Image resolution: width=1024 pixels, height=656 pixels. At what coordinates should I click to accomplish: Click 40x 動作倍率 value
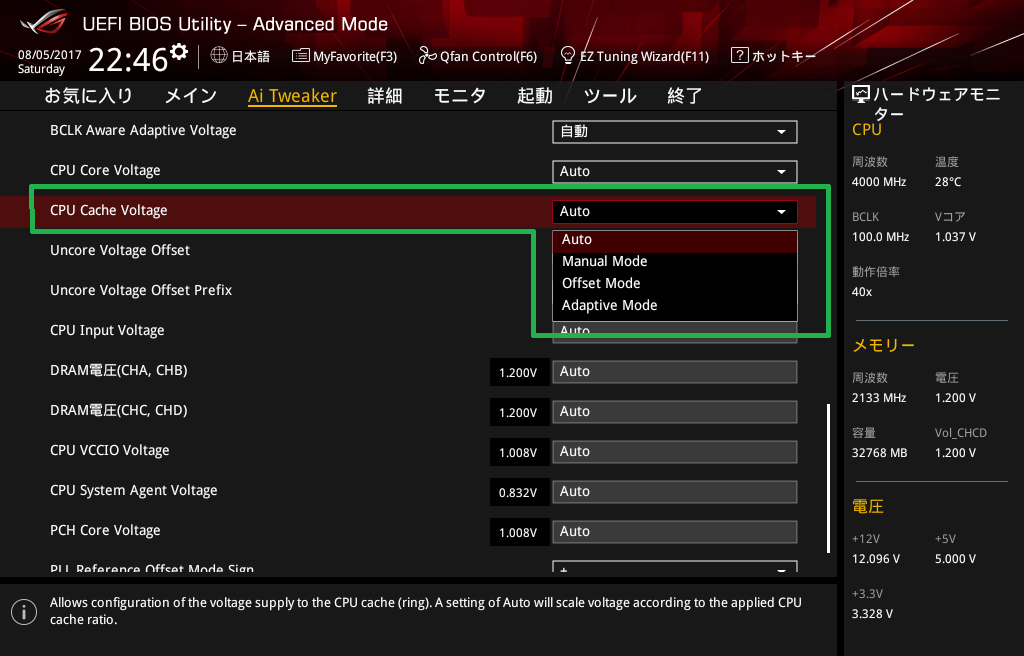coord(861,291)
